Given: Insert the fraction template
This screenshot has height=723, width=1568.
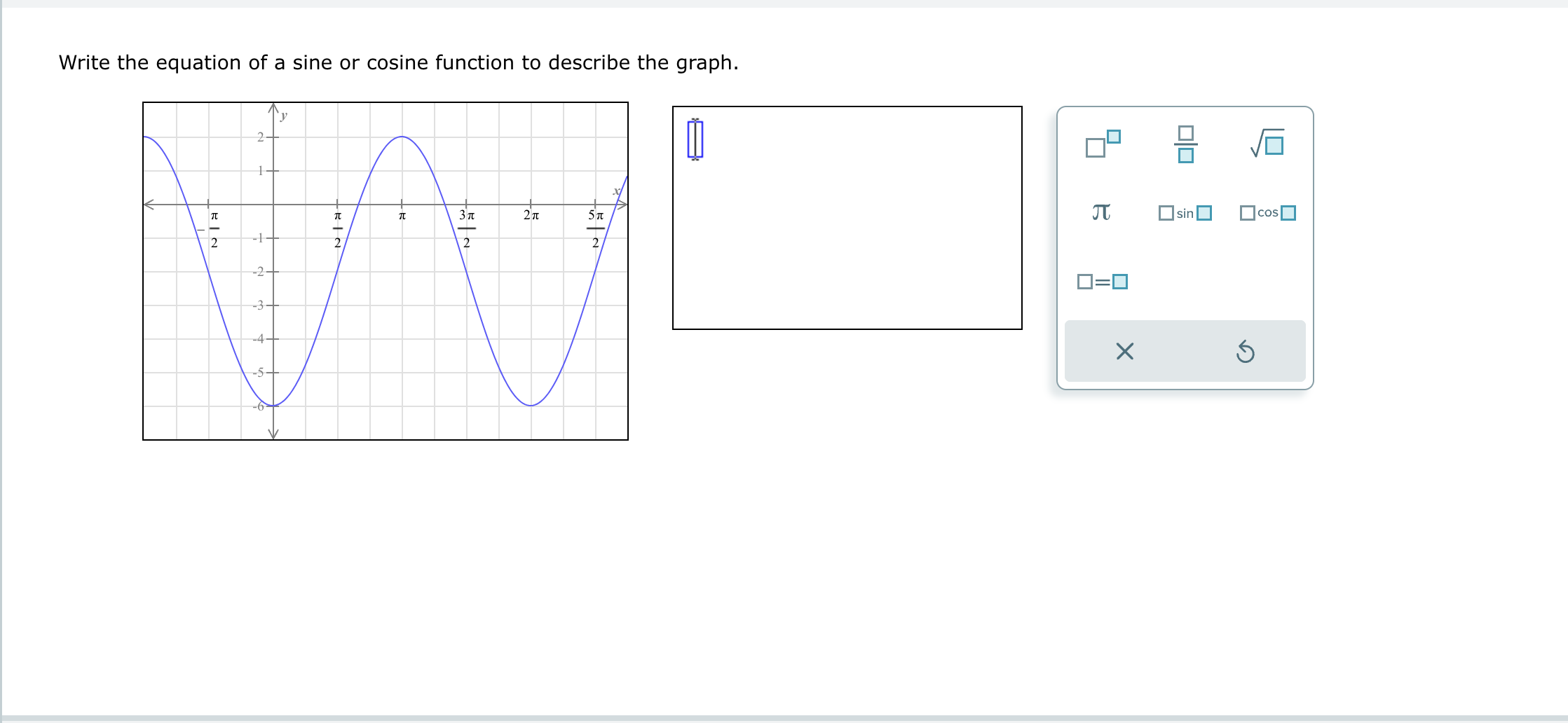Looking at the screenshot, I should [1185, 145].
